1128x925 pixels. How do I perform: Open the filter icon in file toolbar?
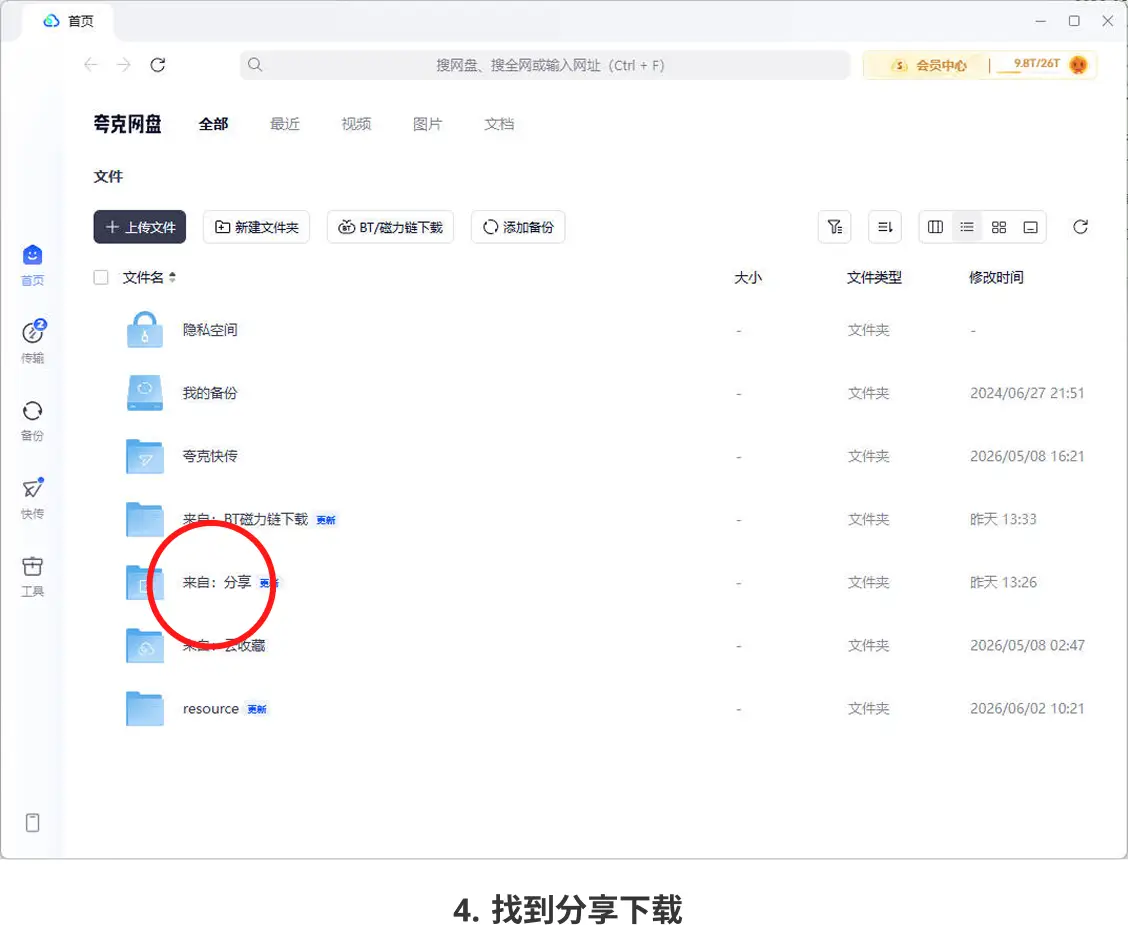(x=834, y=227)
